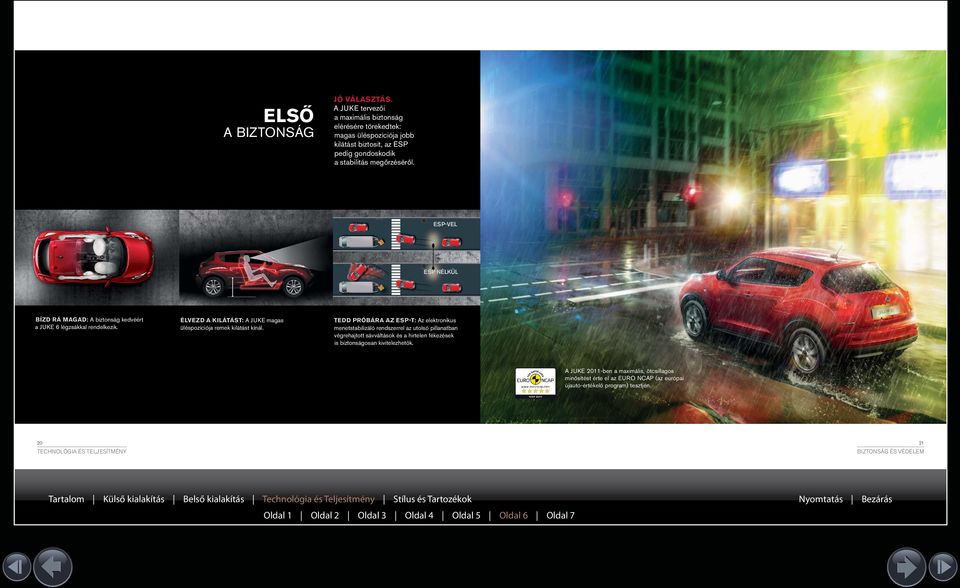Click the EURO NCAP rating description text
Screen dimensions: 960x588
point(624,378)
